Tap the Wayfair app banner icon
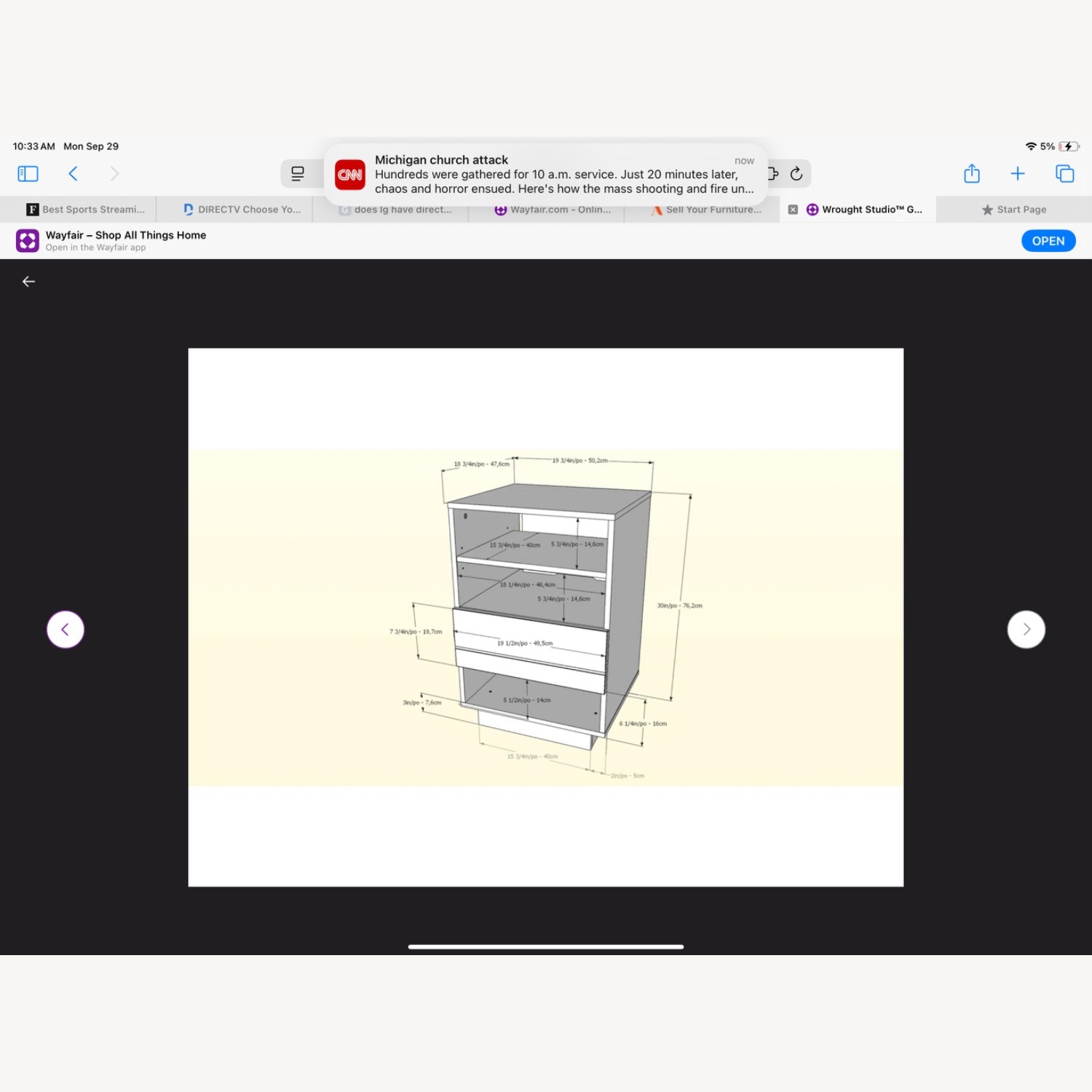 pyautogui.click(x=28, y=241)
